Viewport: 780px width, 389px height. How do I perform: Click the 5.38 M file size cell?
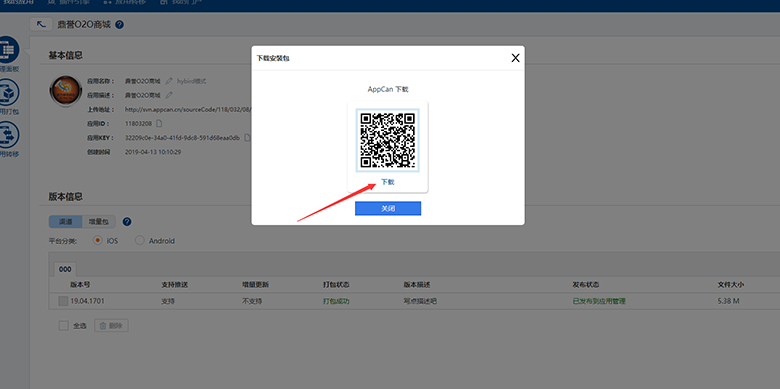click(729, 301)
